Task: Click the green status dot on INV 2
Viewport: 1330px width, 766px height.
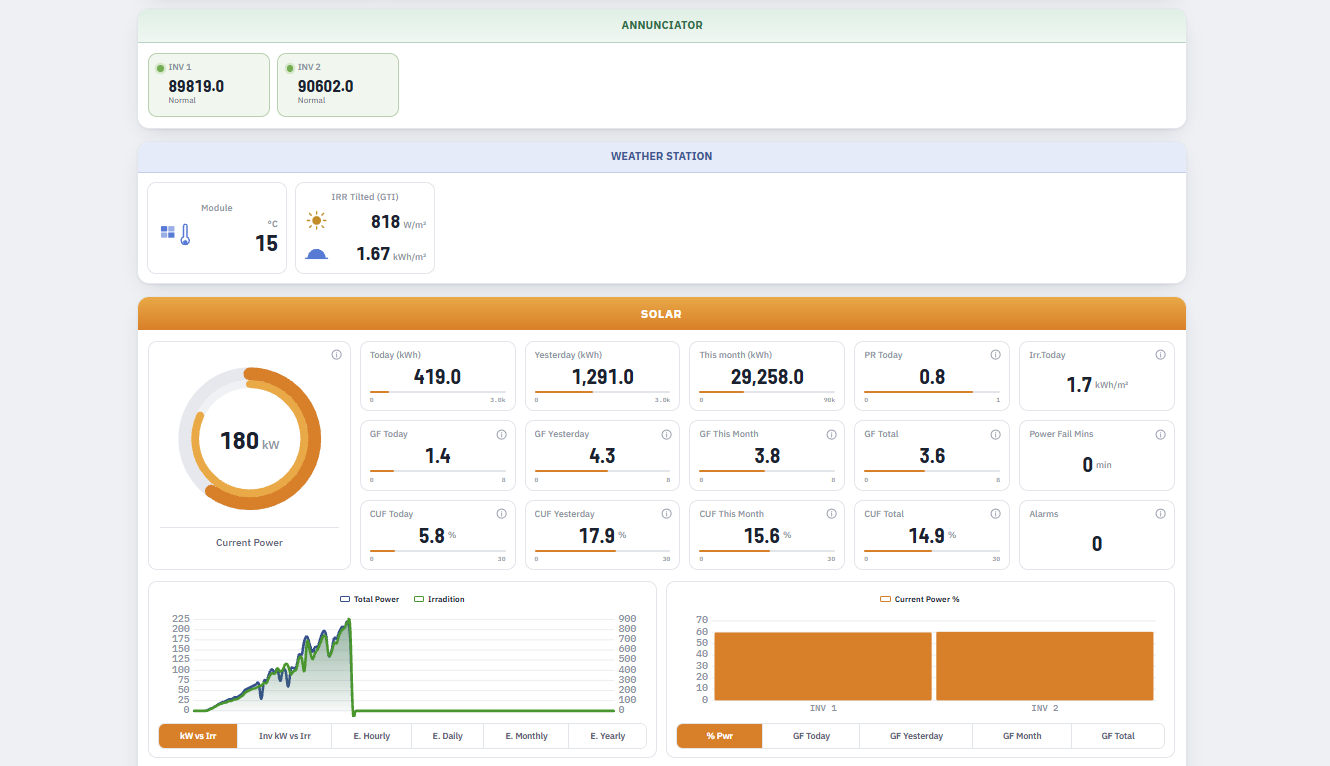Action: tap(290, 68)
